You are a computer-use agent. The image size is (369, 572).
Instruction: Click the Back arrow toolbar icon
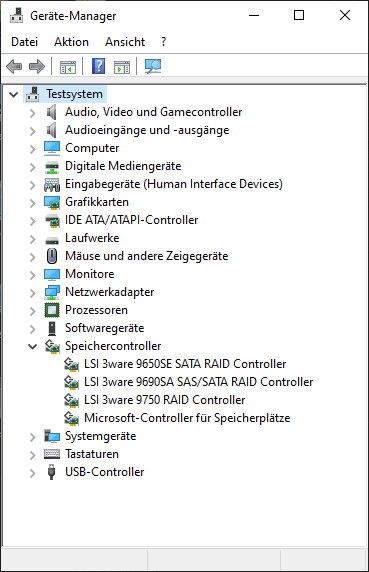(x=14, y=66)
